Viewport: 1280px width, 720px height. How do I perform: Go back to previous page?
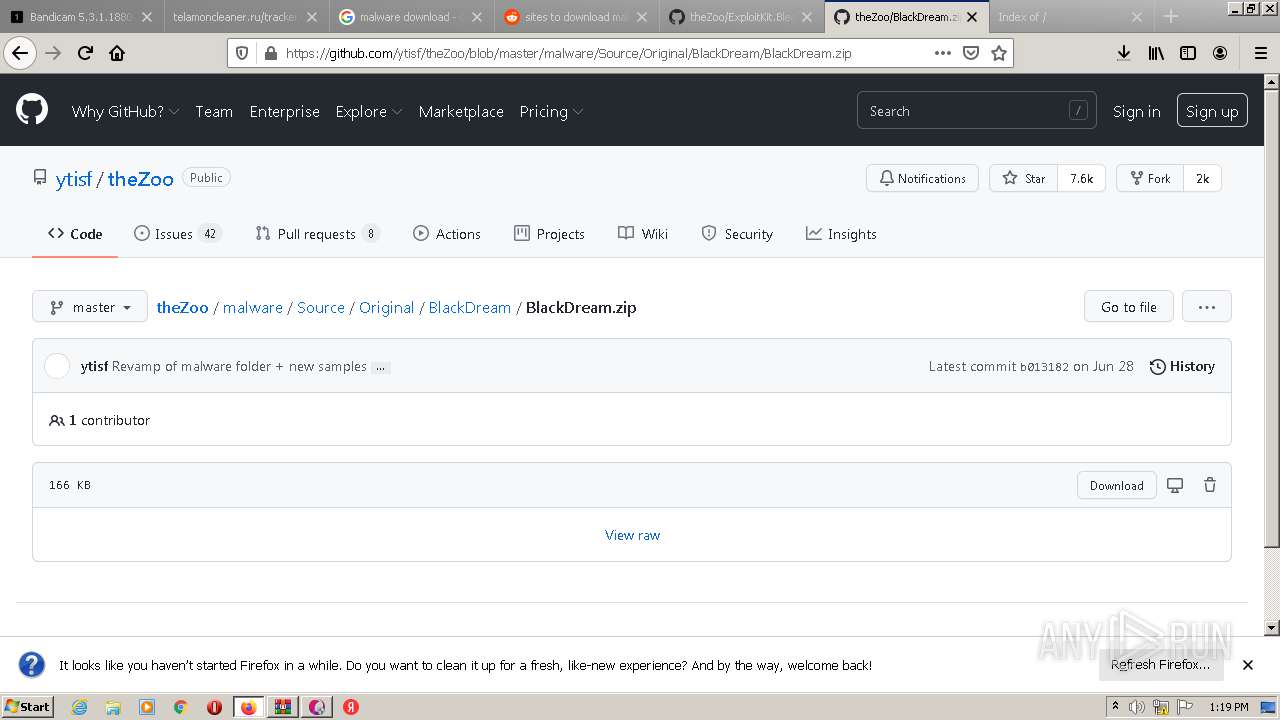point(20,53)
